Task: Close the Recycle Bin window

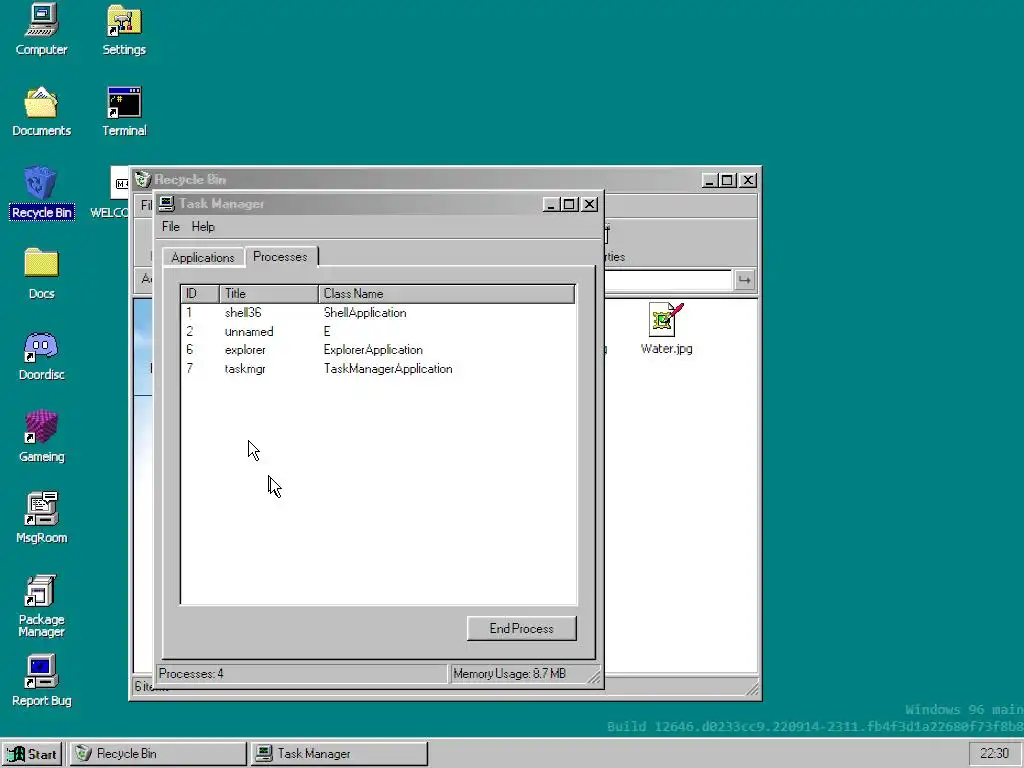Action: coord(748,180)
